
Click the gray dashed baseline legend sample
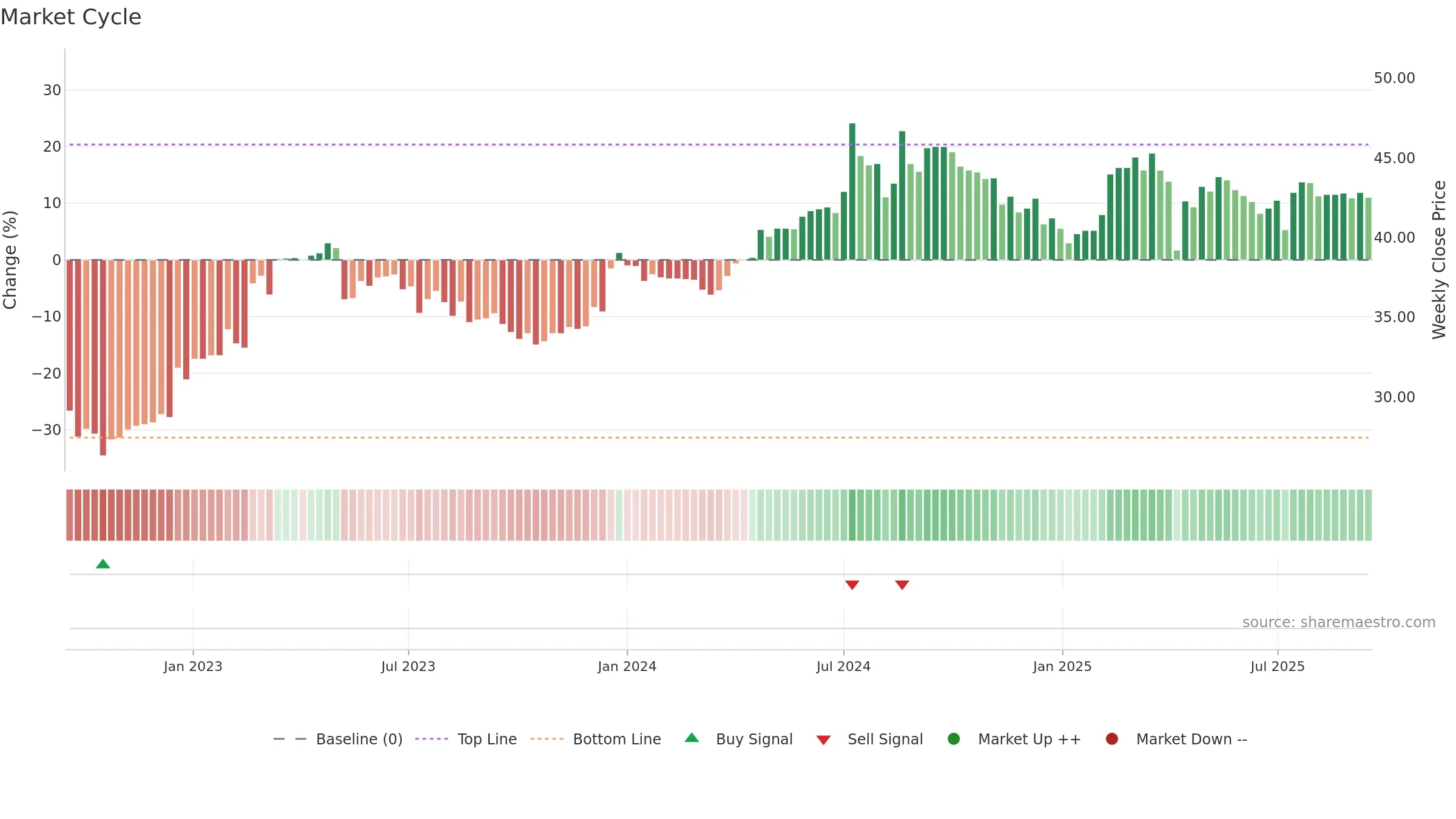click(290, 739)
